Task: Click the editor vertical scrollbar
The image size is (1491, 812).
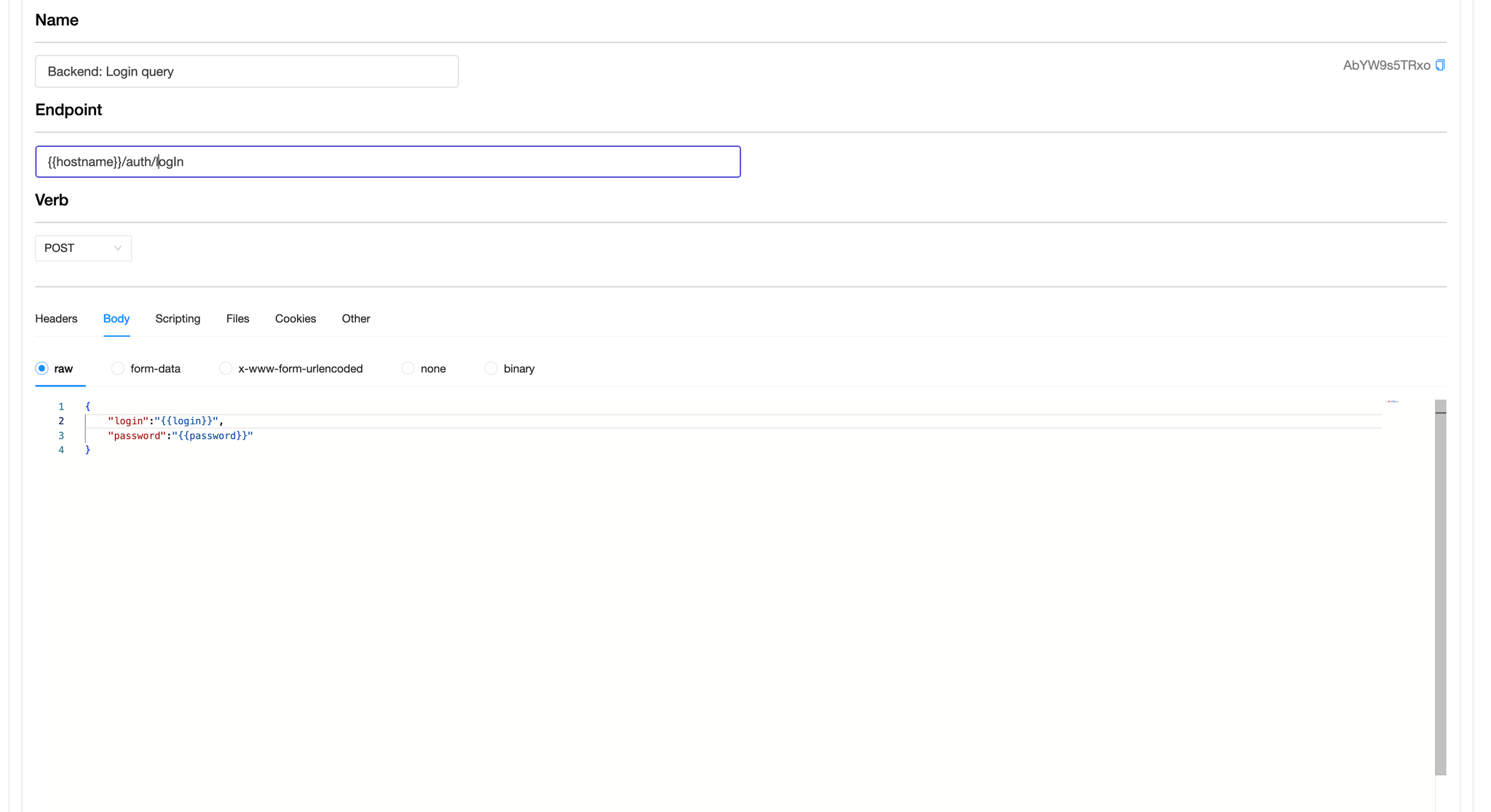Action: click(1440, 582)
